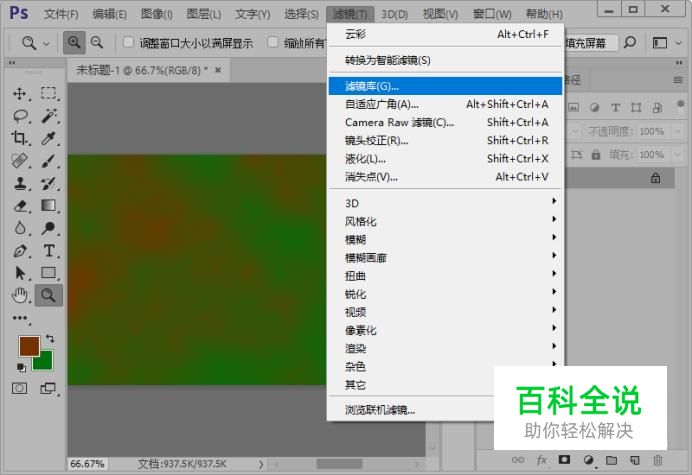
Task: Select the Eraser tool
Action: [19, 206]
